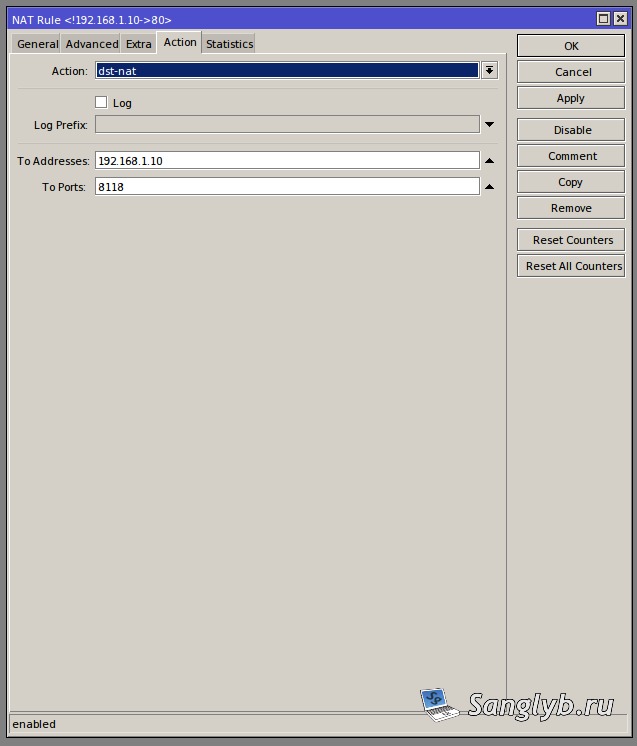This screenshot has width=637, height=746.
Task: Open the Advanced tab
Action: (x=91, y=44)
